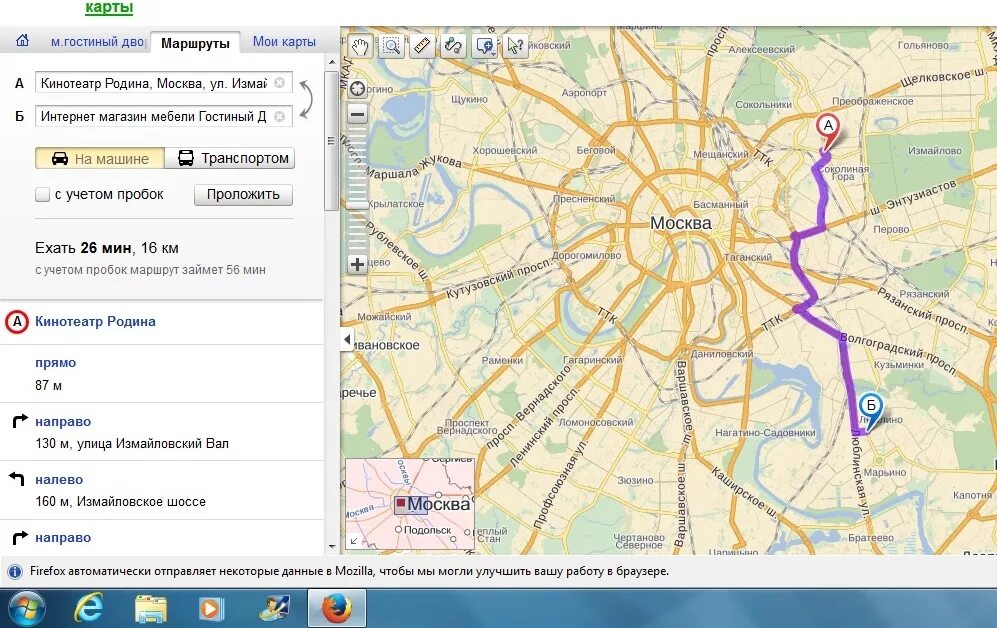Viewport: 997px width, 628px height.
Task: Click the 'What's here' cursor question tool
Action: pos(516,46)
